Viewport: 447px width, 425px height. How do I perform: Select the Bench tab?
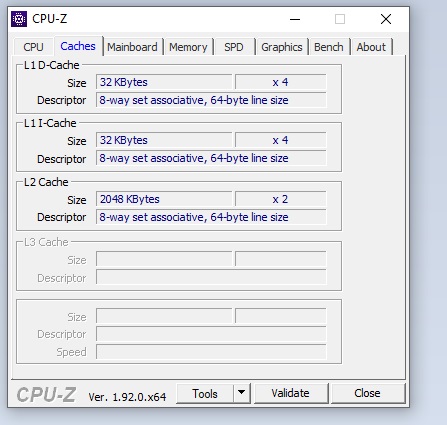pos(329,47)
